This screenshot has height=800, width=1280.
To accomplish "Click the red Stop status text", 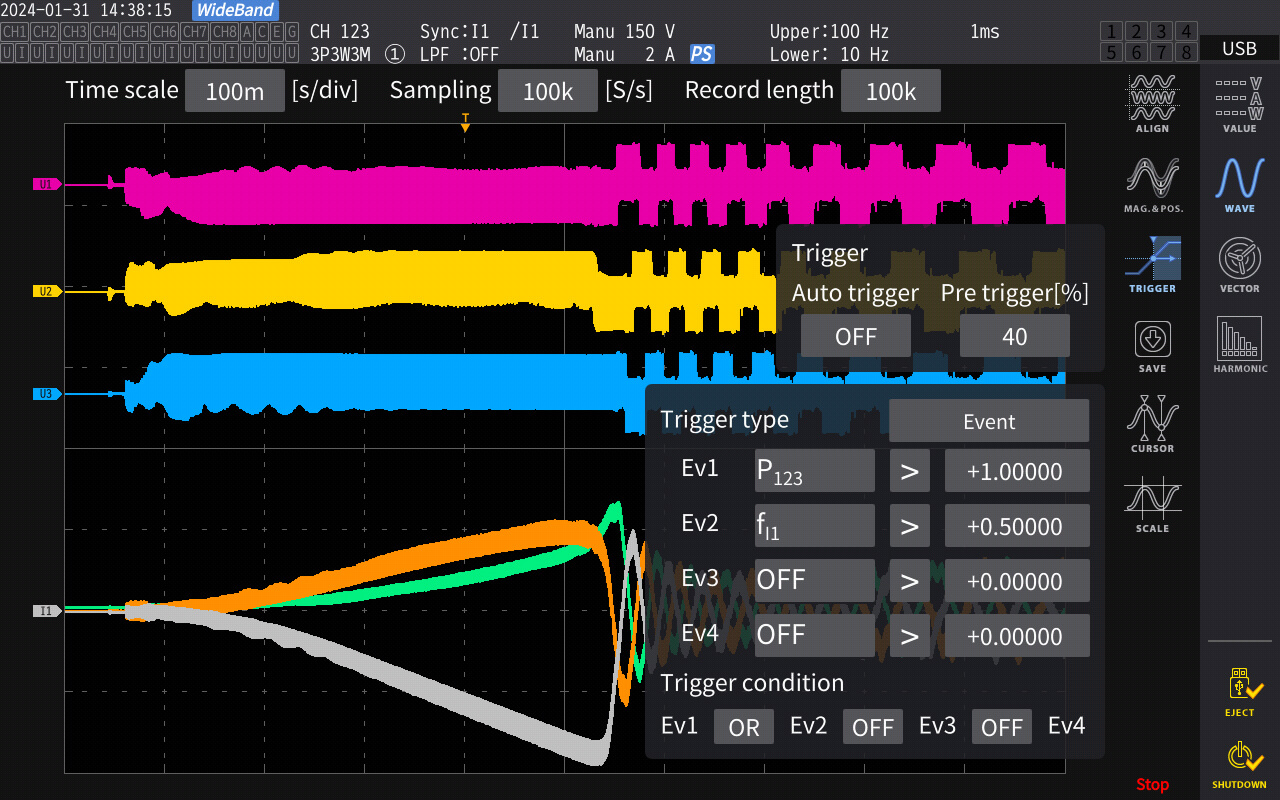I will pyautogui.click(x=1152, y=784).
